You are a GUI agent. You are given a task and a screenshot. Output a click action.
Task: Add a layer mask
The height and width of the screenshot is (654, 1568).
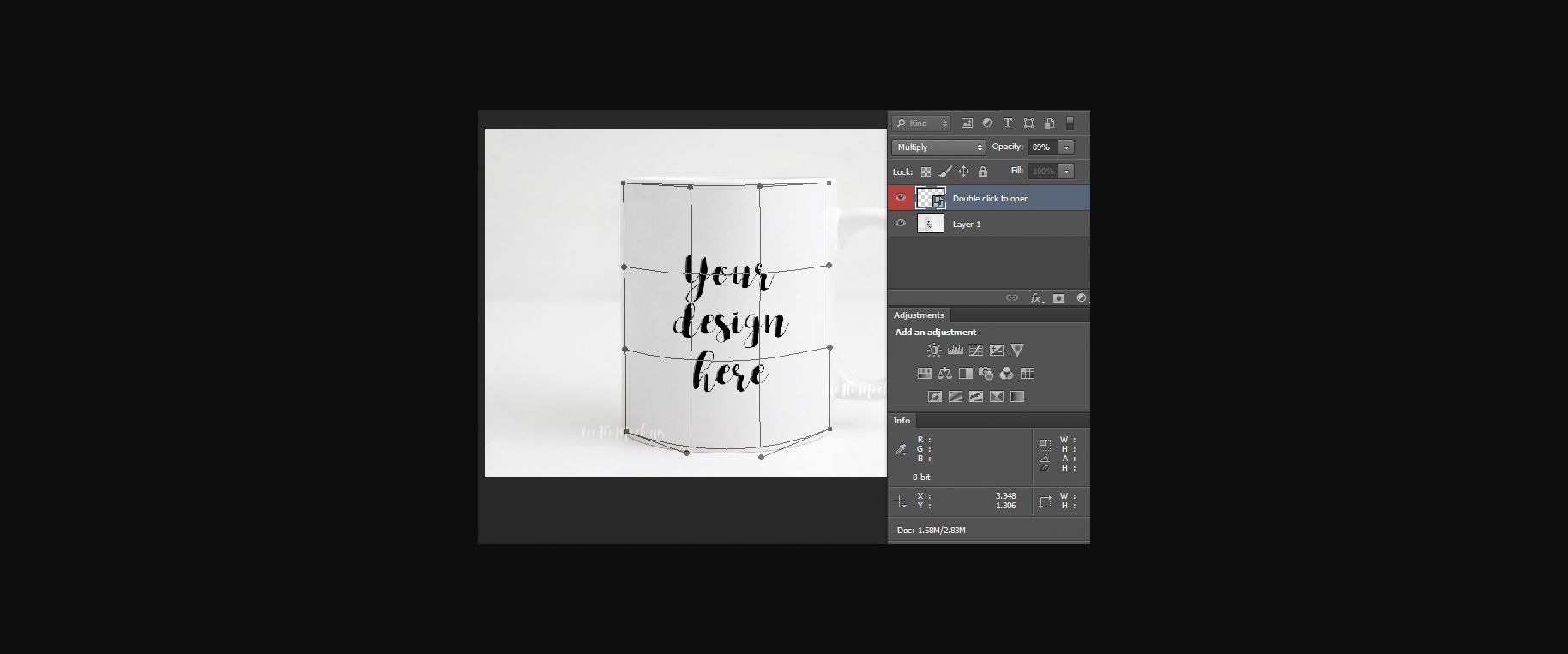pos(1059,298)
